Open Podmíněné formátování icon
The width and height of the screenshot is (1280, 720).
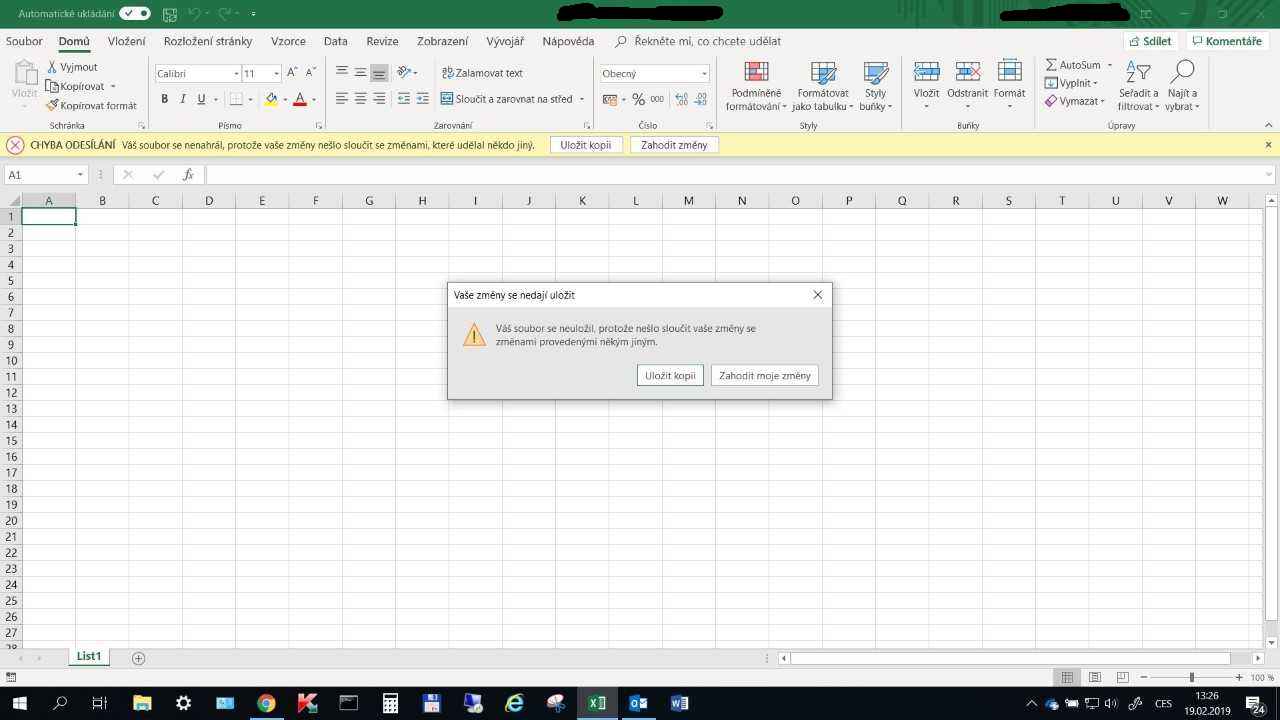[756, 73]
